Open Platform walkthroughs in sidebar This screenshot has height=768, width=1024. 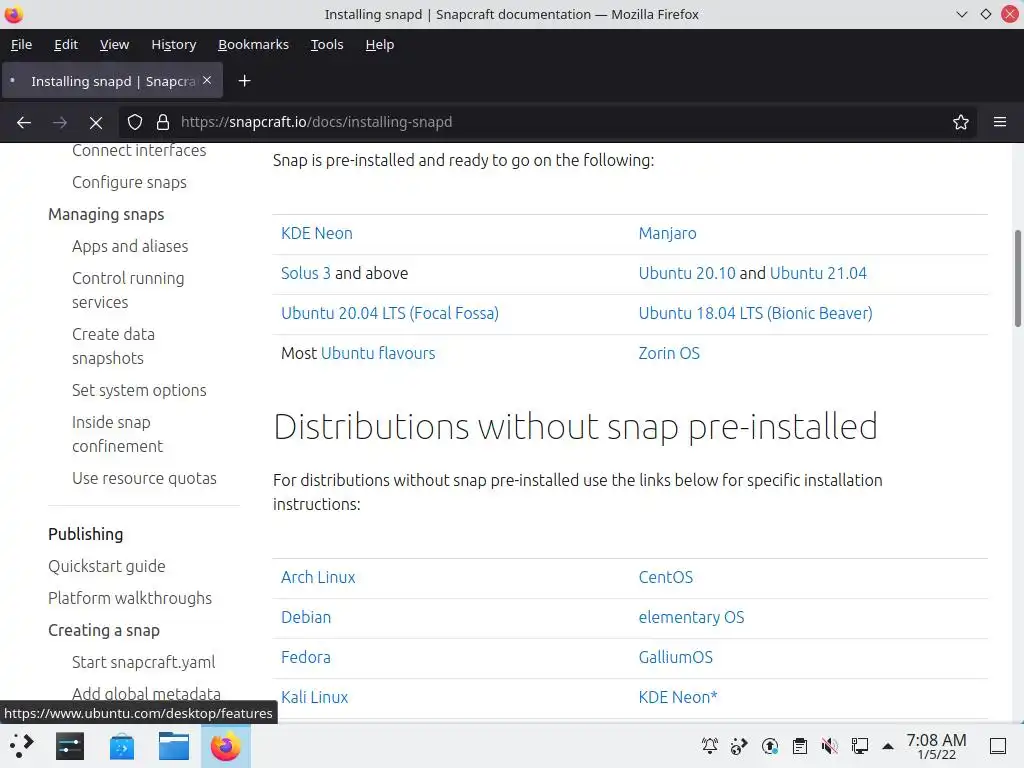(x=130, y=598)
